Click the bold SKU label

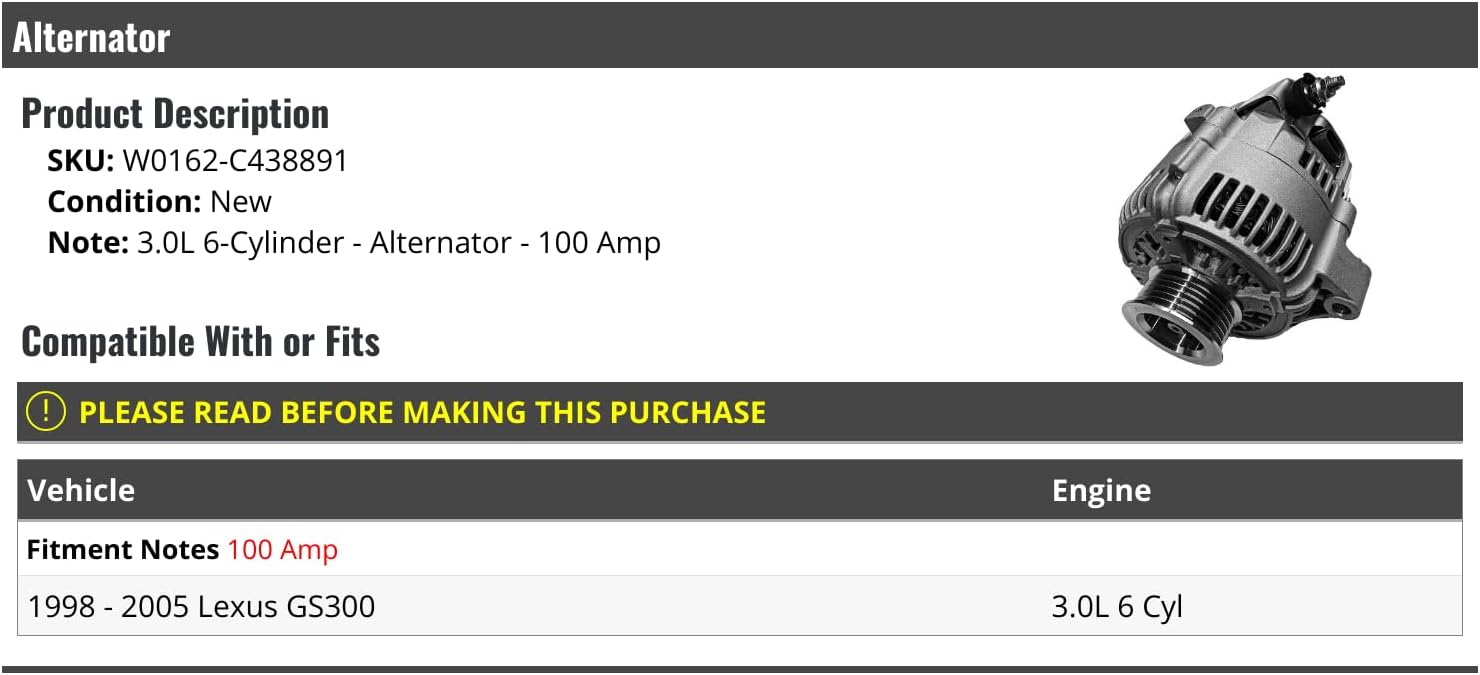[x=81, y=161]
